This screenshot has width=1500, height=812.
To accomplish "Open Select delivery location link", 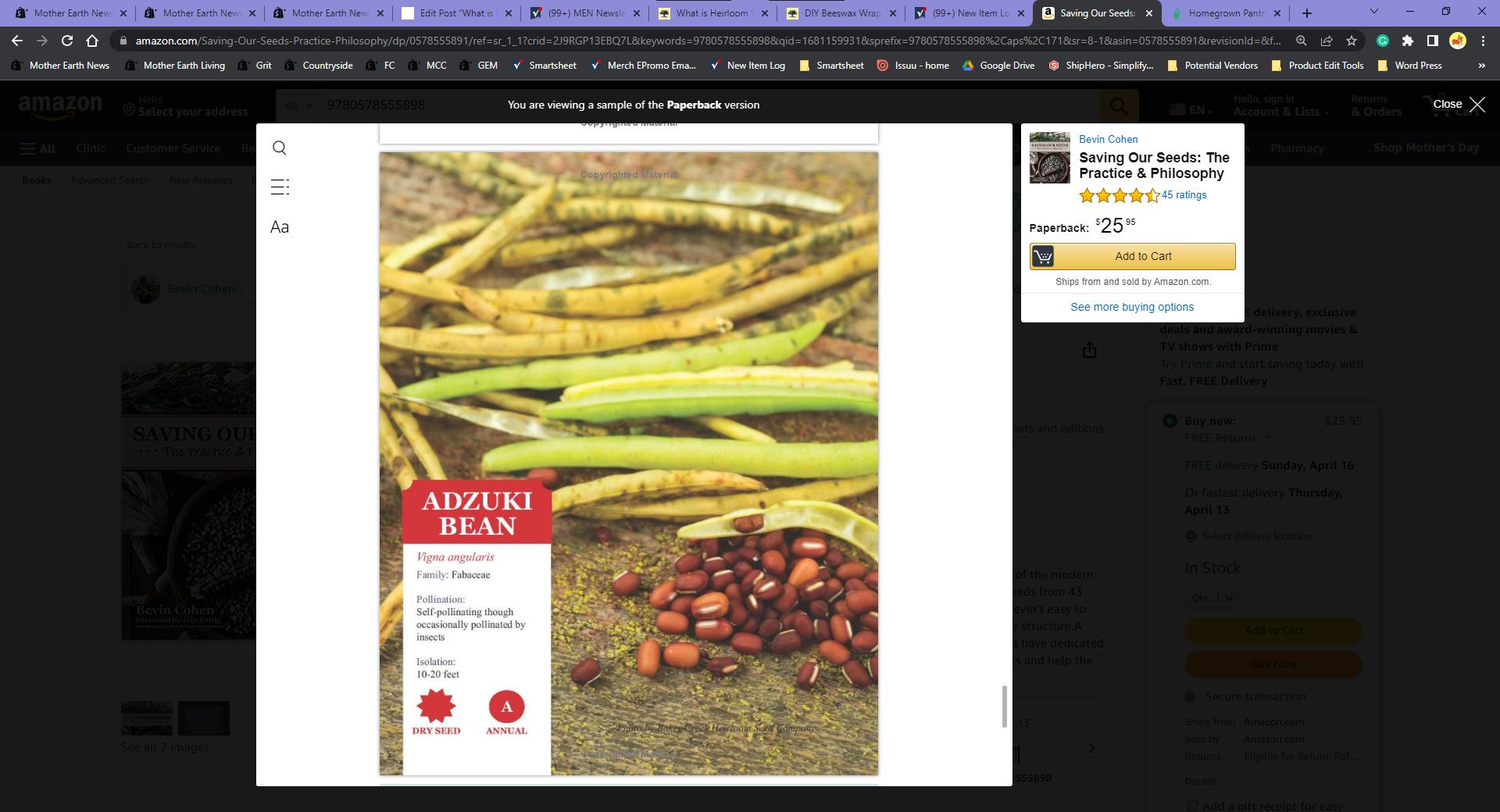I will click(x=1248, y=536).
